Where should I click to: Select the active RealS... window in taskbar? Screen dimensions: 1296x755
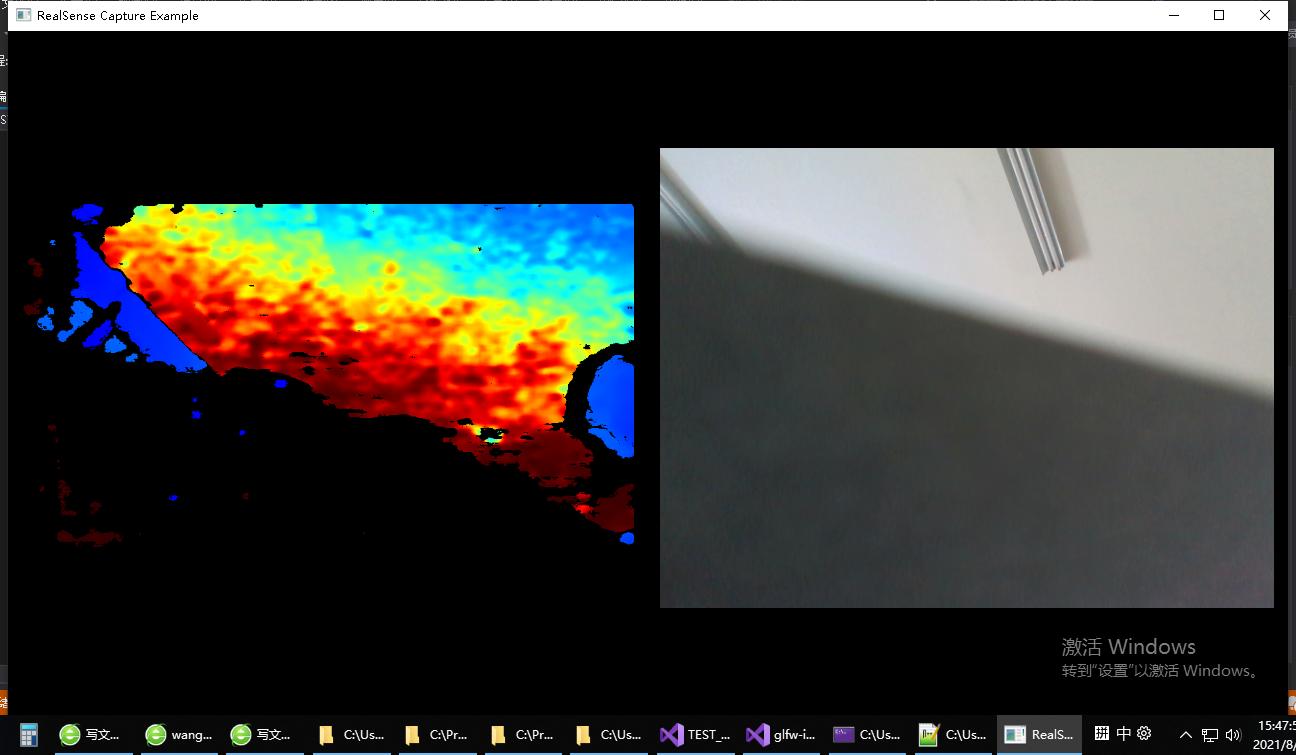[x=1039, y=734]
